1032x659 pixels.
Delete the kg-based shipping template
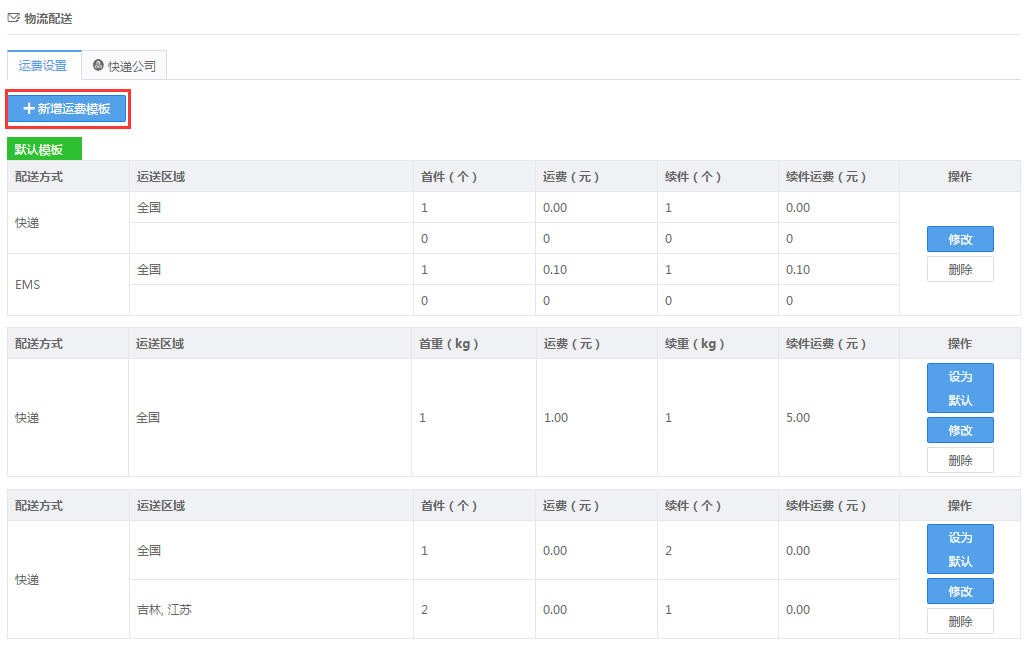click(959, 460)
